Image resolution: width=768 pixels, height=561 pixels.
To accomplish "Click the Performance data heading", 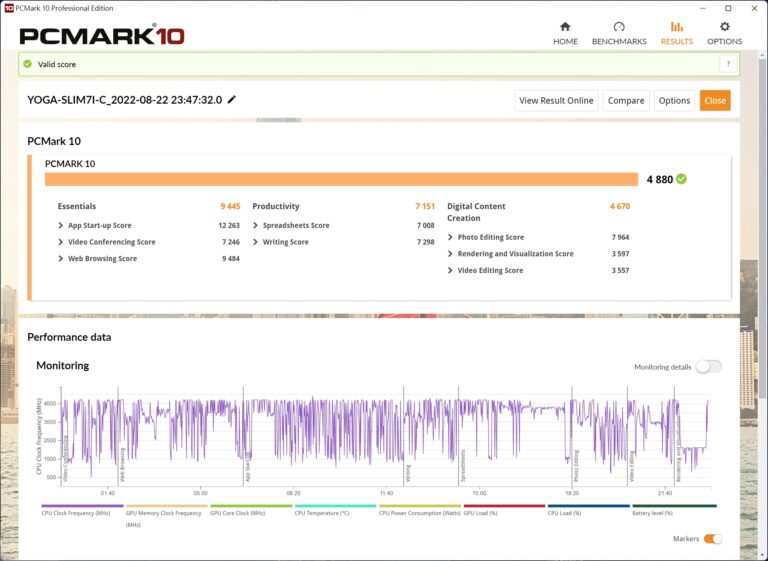I will pyautogui.click(x=69, y=337).
